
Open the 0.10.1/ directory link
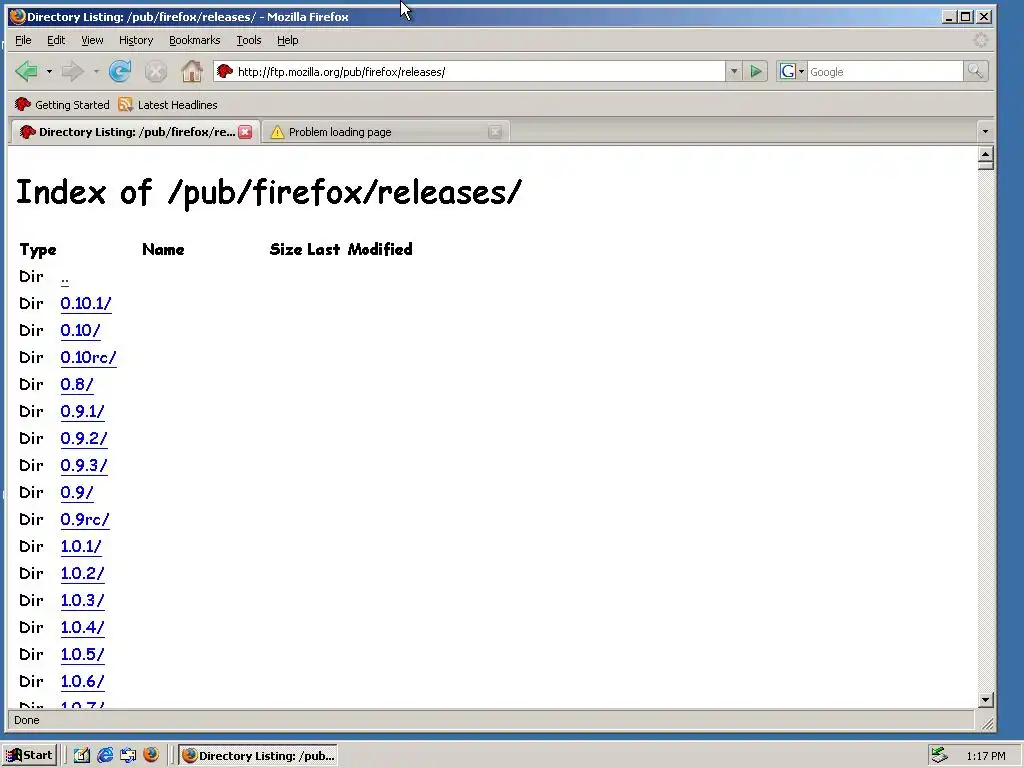pyautogui.click(x=86, y=304)
